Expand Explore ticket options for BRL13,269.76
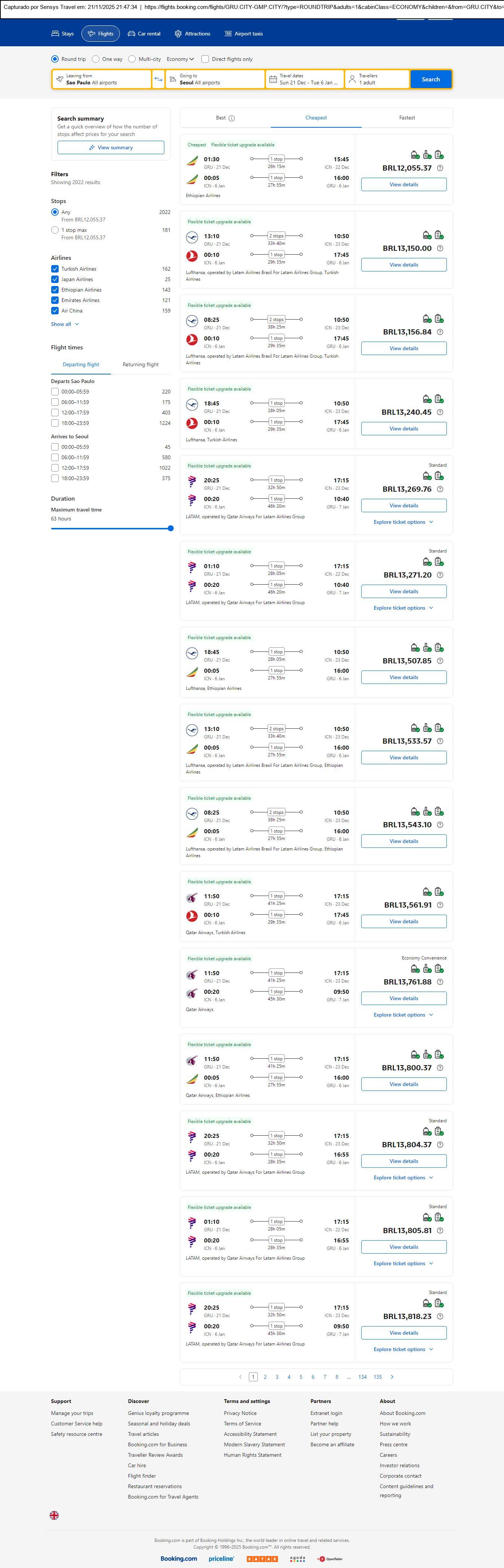This screenshot has height=1568, width=504. [403, 522]
